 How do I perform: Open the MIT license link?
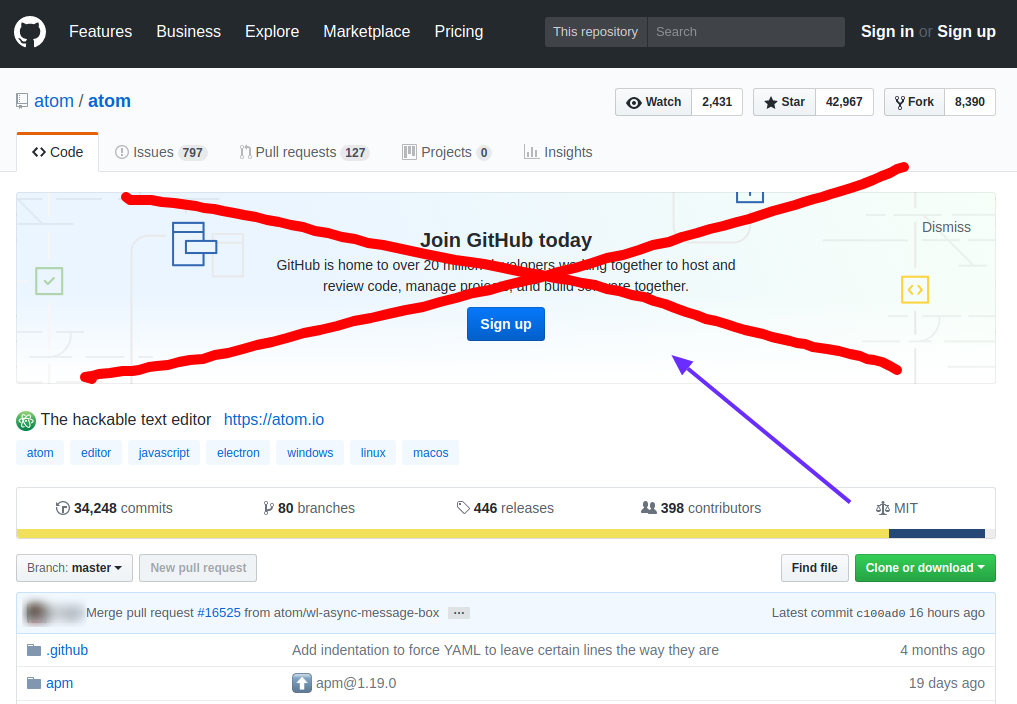pyautogui.click(x=897, y=508)
